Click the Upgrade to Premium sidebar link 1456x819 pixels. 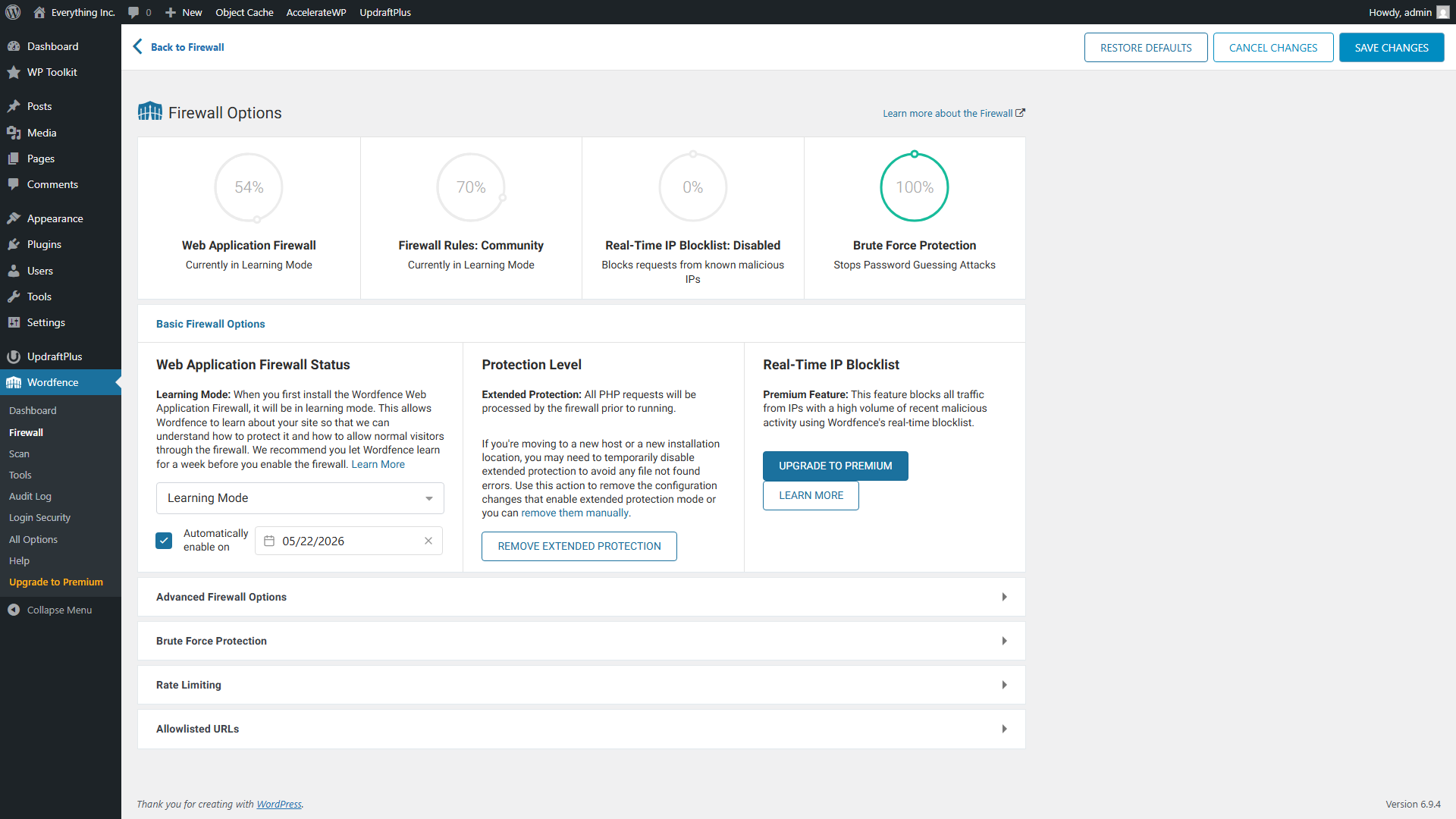pyautogui.click(x=56, y=582)
